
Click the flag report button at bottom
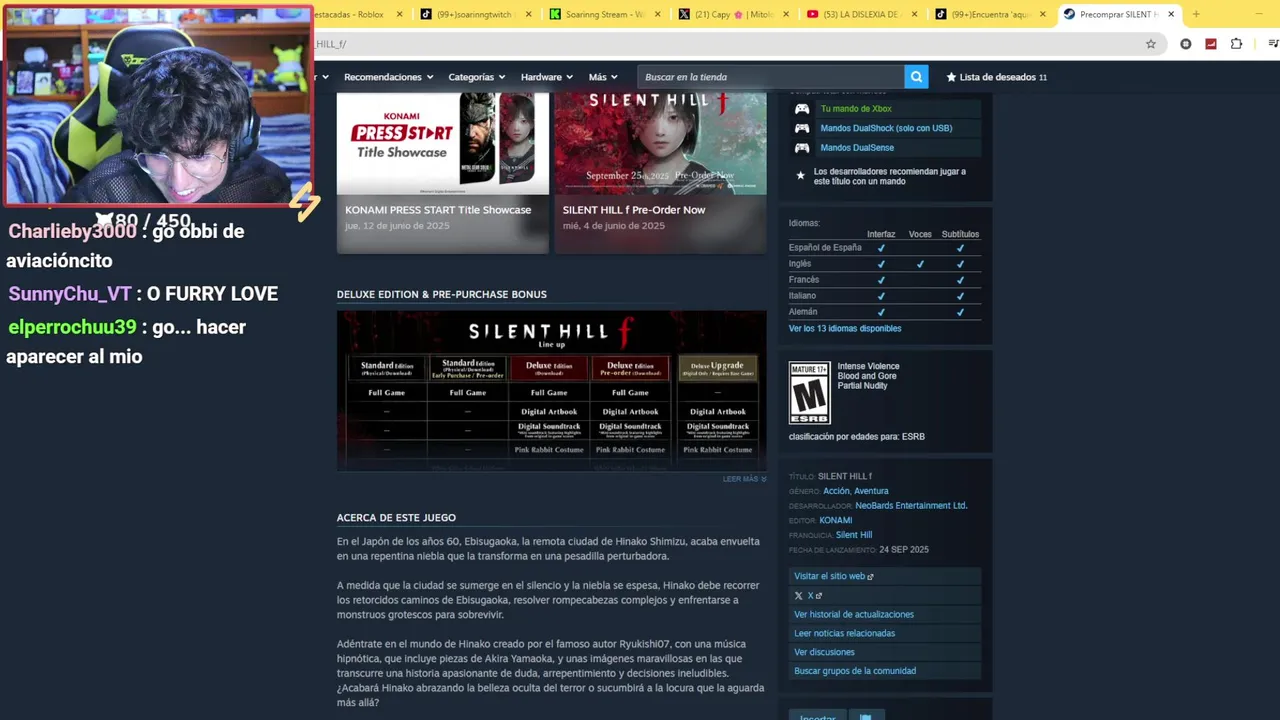coord(866,716)
